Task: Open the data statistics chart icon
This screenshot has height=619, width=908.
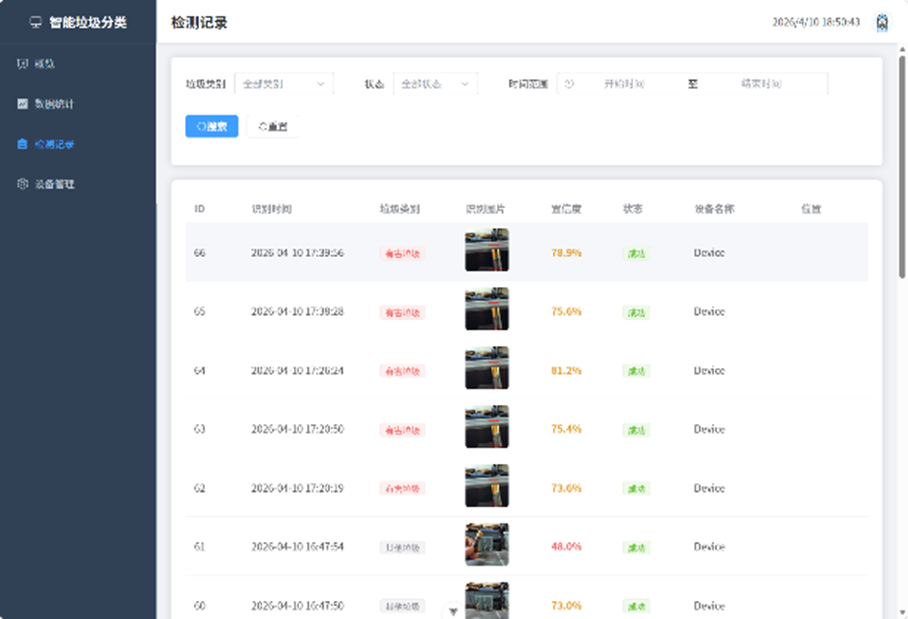Action: tap(23, 104)
